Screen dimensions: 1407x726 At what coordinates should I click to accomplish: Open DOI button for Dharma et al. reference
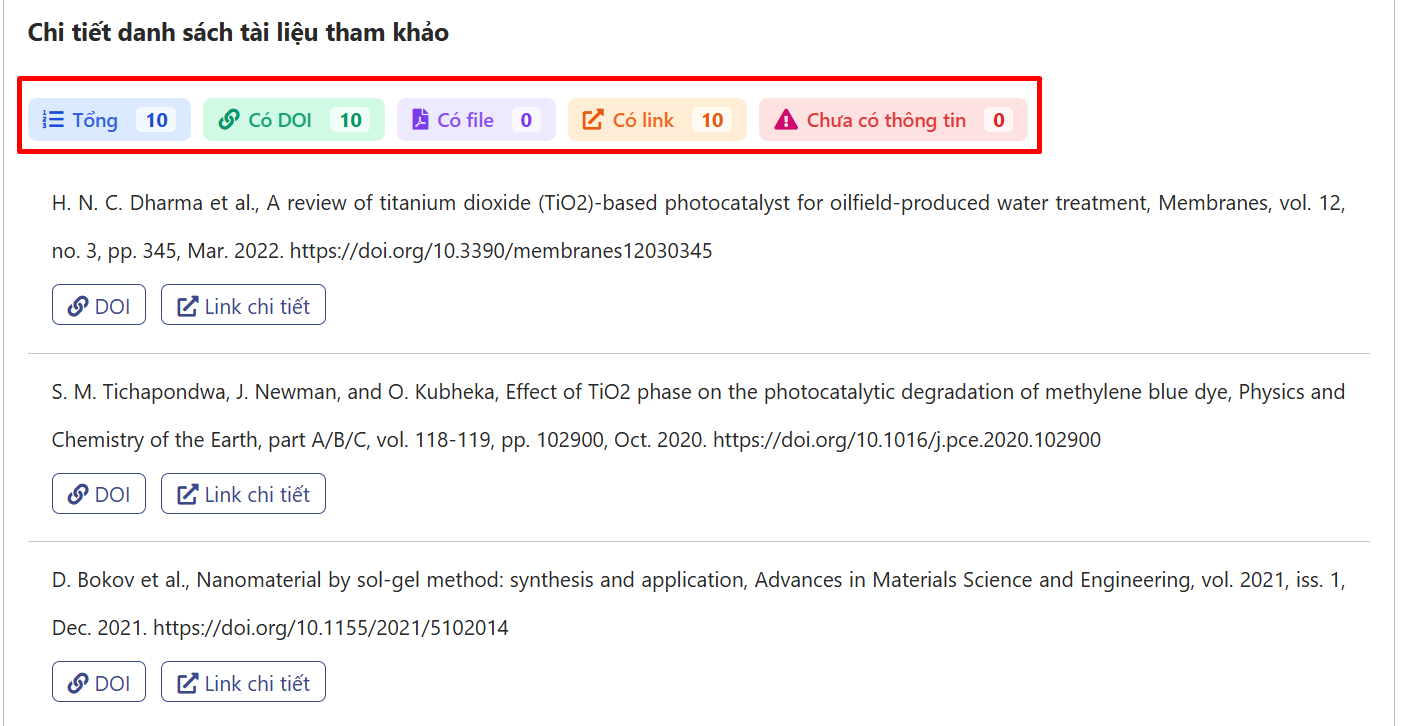pyautogui.click(x=99, y=306)
